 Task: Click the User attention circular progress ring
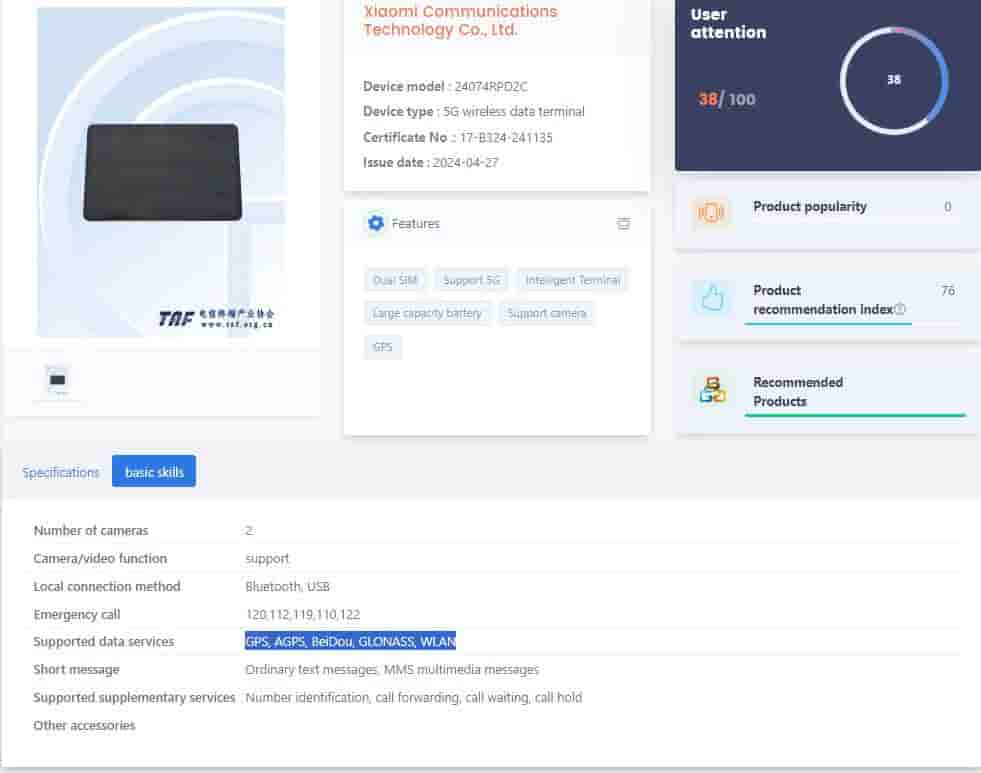[893, 81]
